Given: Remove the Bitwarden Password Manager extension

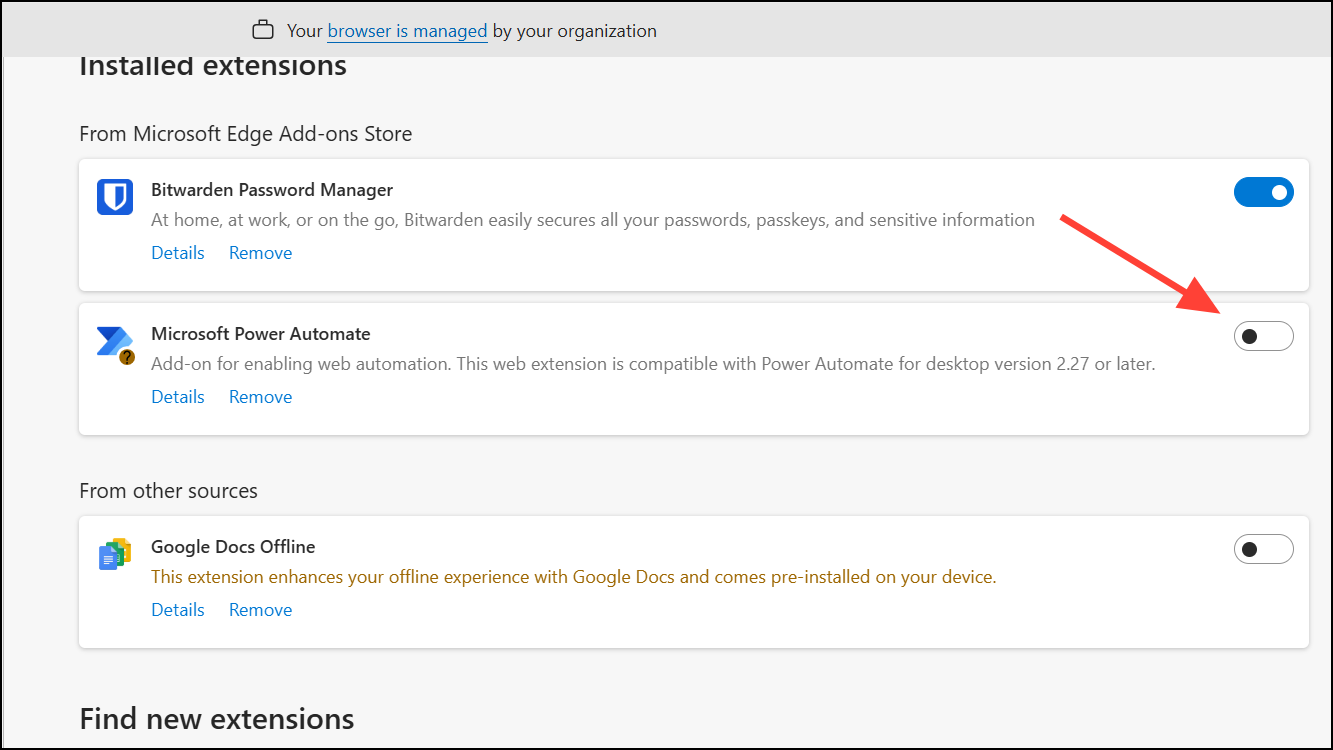Looking at the screenshot, I should pyautogui.click(x=259, y=252).
